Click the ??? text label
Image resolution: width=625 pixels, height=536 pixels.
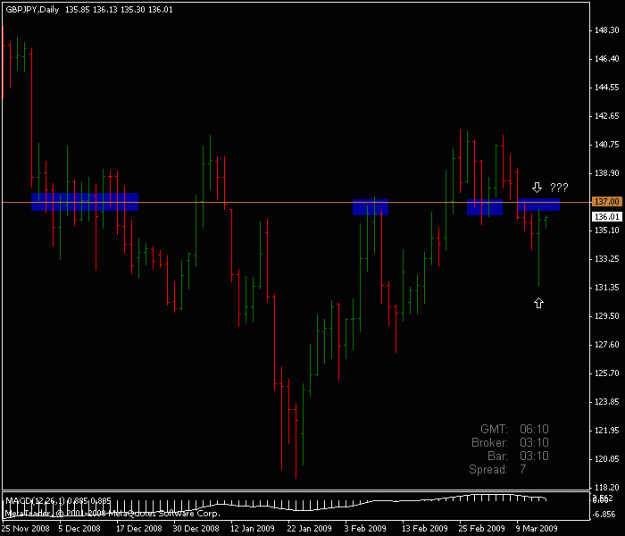pyautogui.click(x=559, y=187)
